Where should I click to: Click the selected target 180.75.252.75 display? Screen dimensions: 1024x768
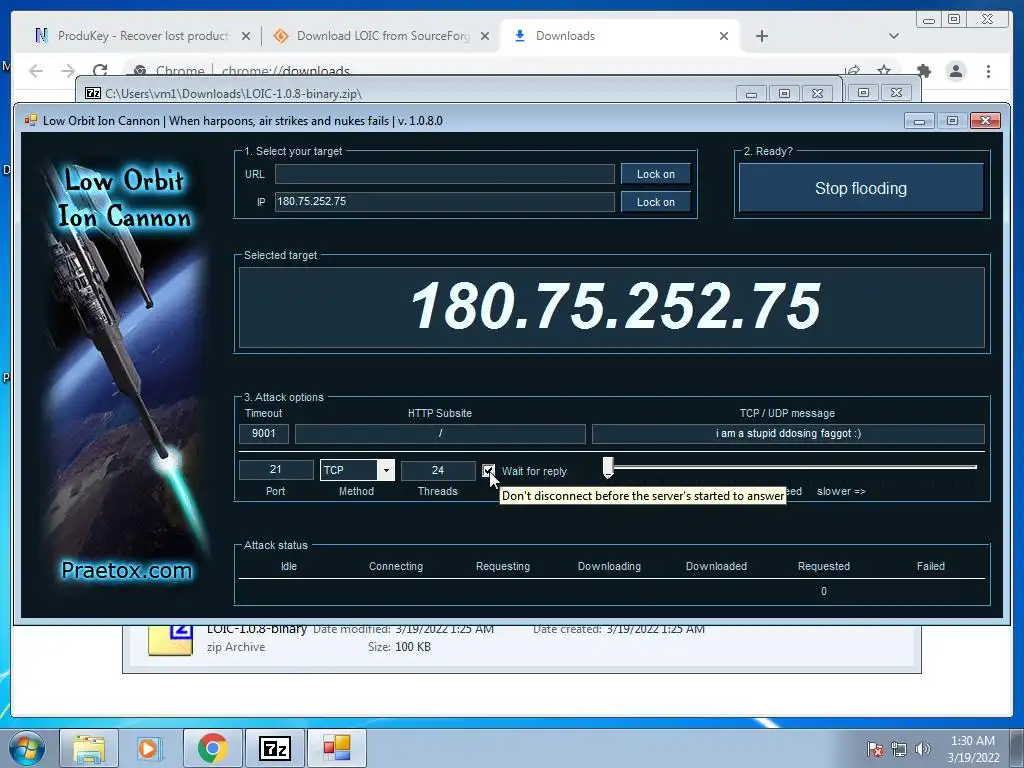click(613, 306)
